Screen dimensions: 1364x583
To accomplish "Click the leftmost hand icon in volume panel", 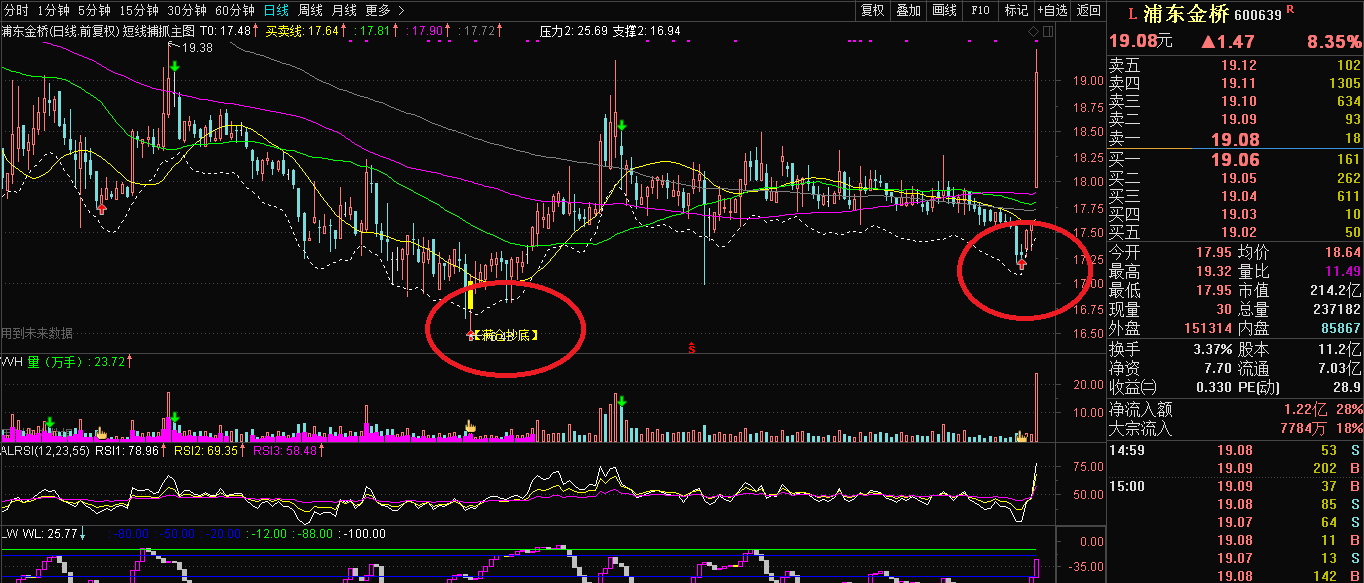I will [x=100, y=433].
